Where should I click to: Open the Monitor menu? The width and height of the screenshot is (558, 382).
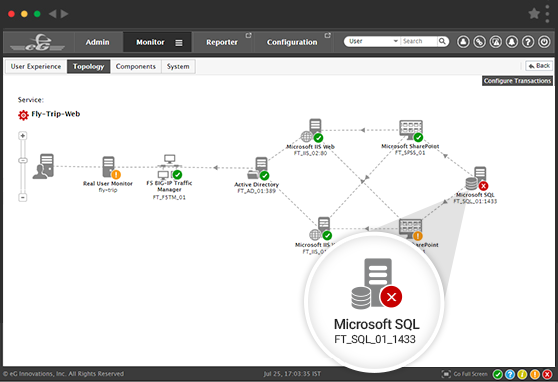150,42
